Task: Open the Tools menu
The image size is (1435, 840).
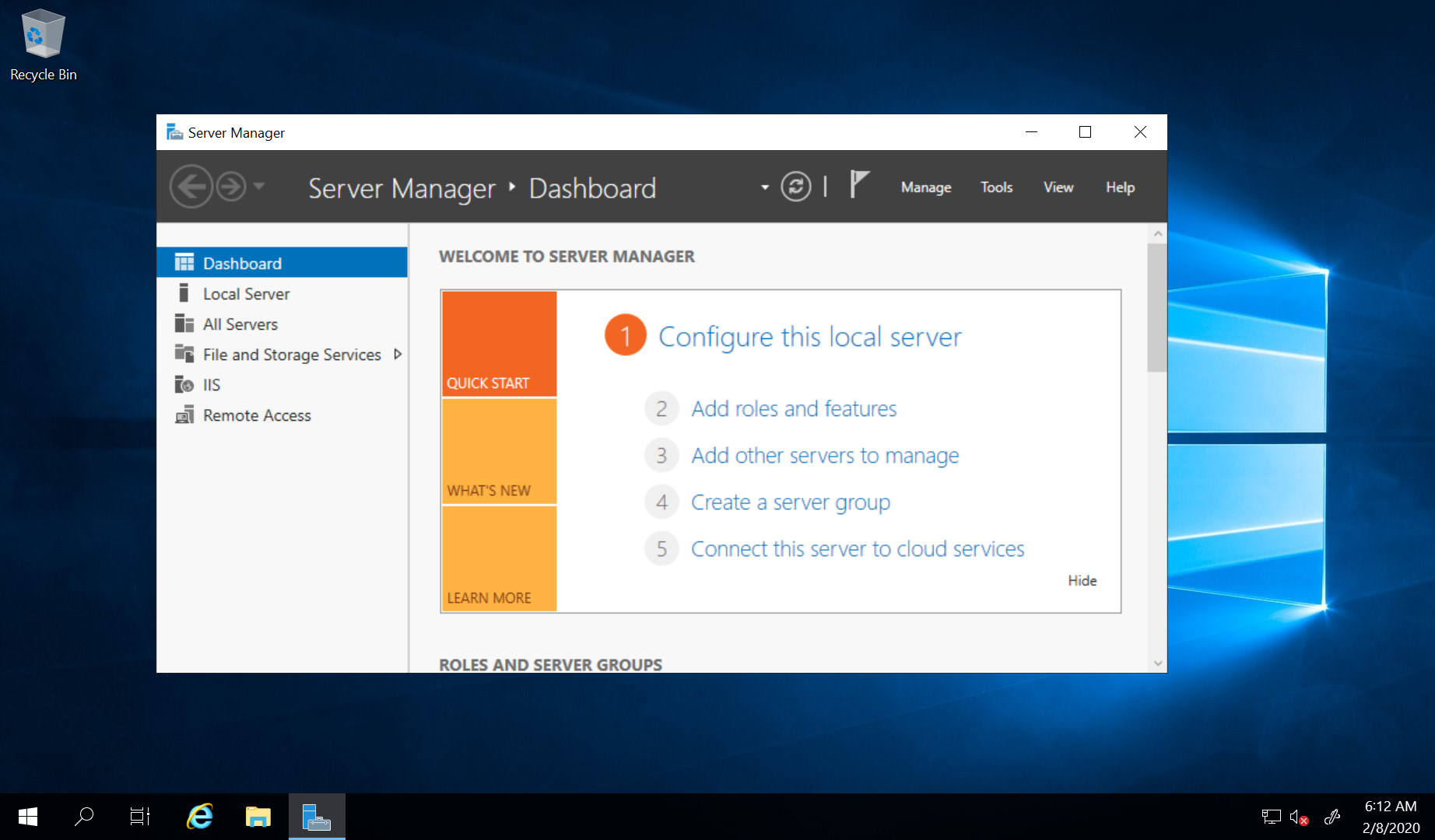Action: (996, 187)
